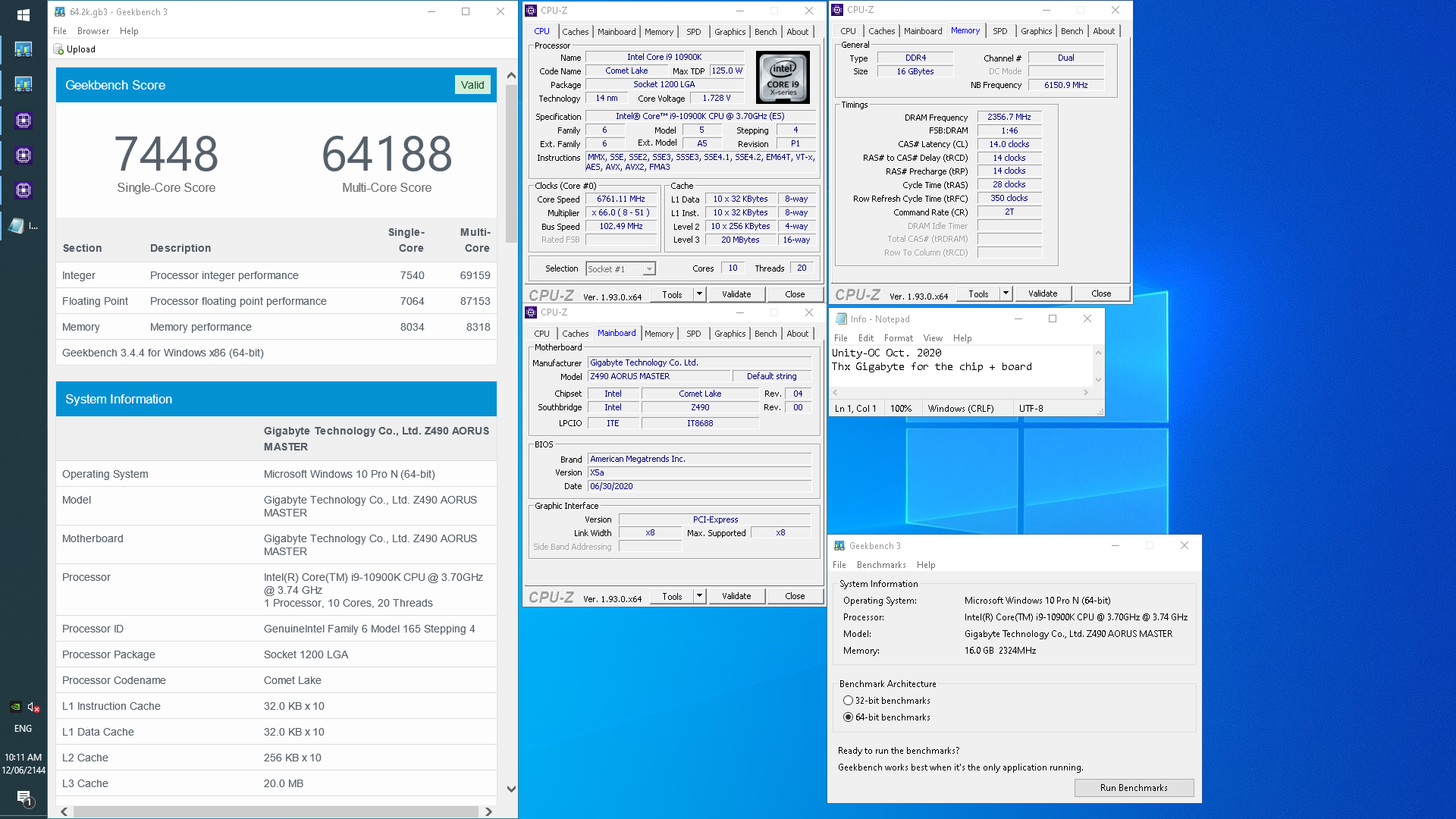
Task: Click the Notepad taskbar icon
Action: (x=17, y=225)
